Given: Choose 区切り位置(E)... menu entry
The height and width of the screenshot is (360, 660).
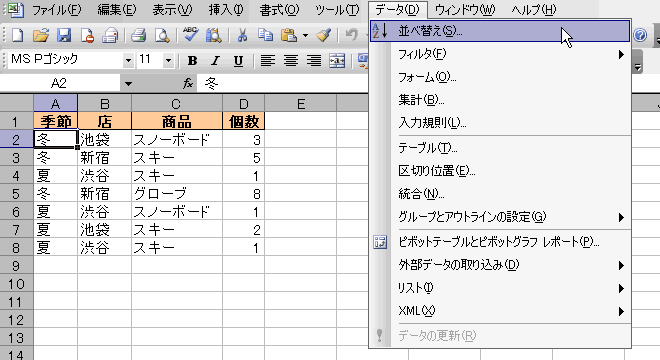Looking at the screenshot, I should click(x=500, y=171).
